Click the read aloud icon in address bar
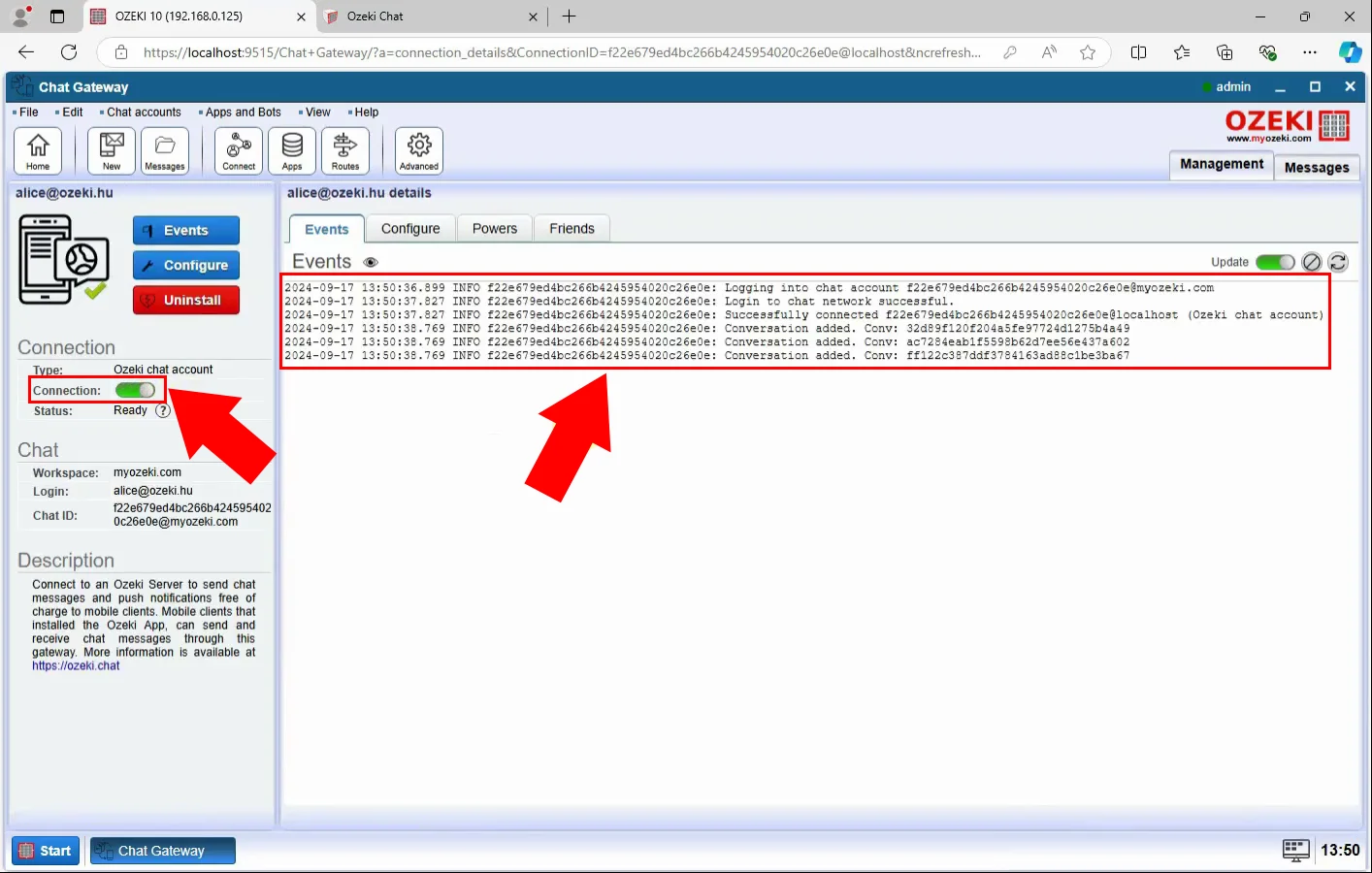1372x873 pixels. (x=1049, y=52)
